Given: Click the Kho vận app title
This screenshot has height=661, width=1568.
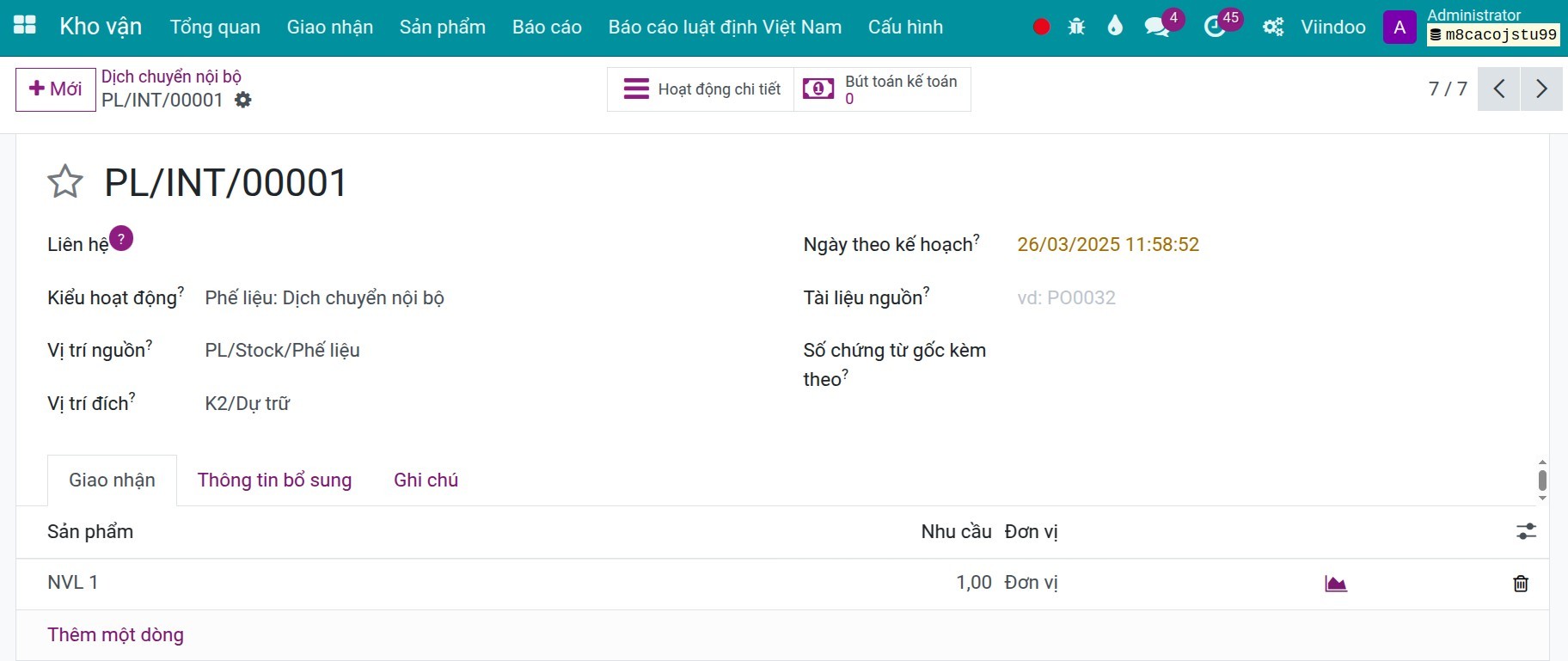Looking at the screenshot, I should (x=101, y=27).
